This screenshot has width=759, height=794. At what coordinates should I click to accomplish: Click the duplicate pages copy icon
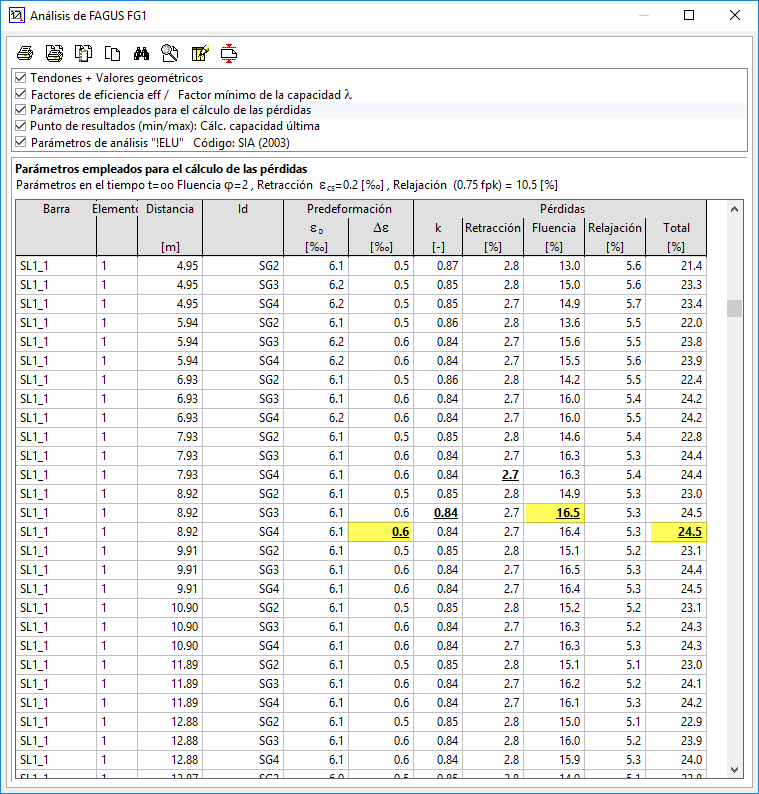[x=112, y=53]
